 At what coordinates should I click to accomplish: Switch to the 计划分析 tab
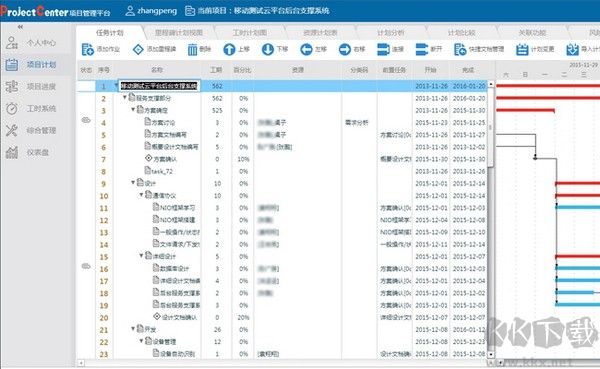point(391,33)
